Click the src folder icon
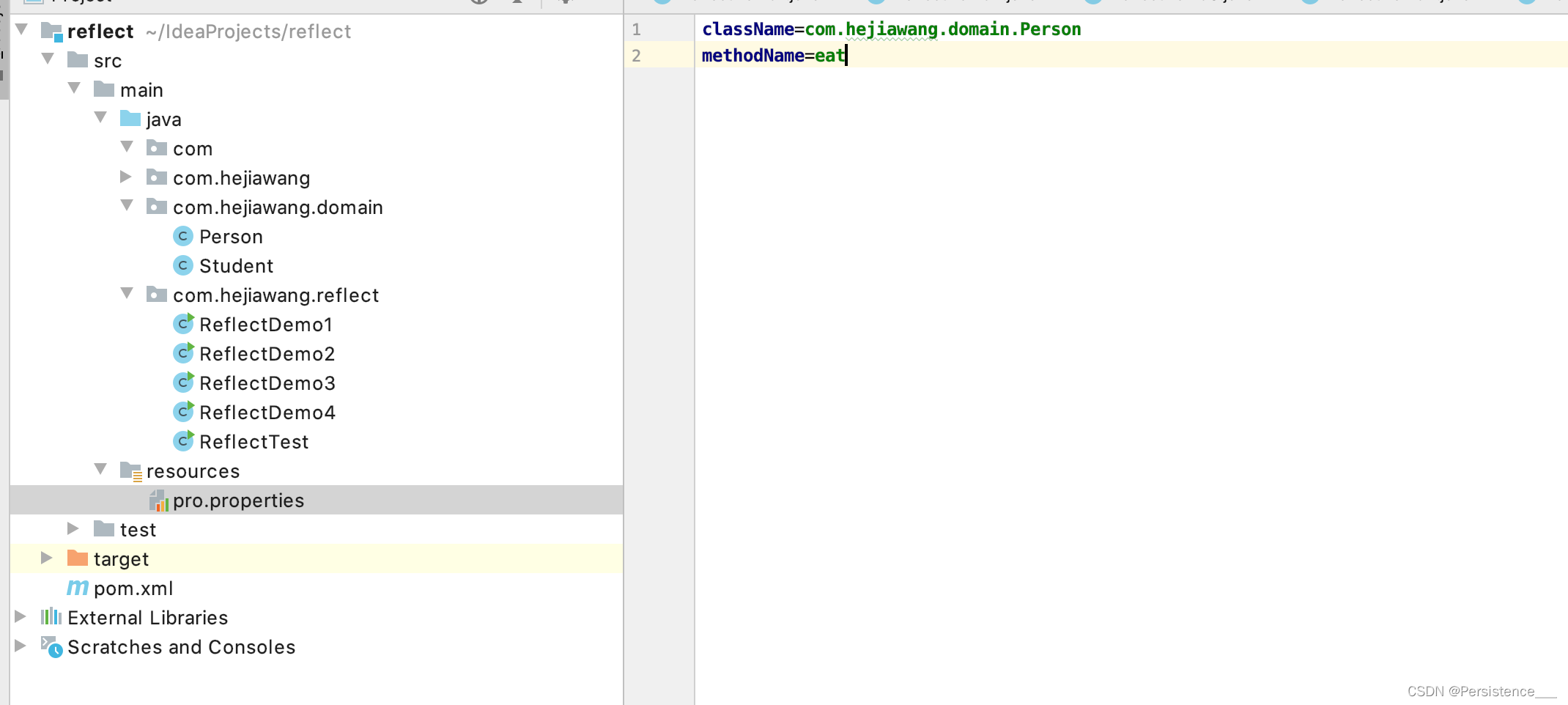This screenshot has width=1568, height=705. (x=78, y=59)
